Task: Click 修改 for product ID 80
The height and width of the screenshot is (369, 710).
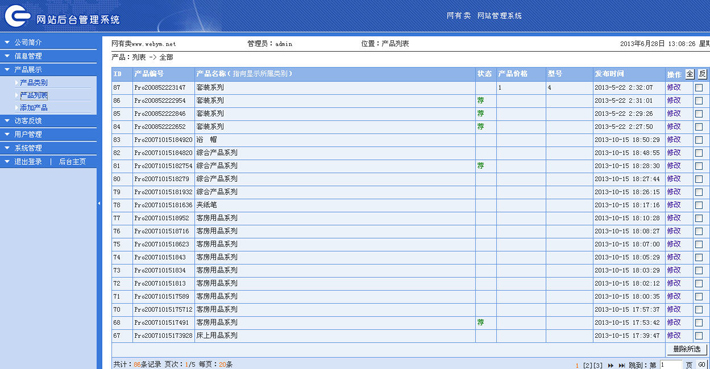Action: click(674, 179)
